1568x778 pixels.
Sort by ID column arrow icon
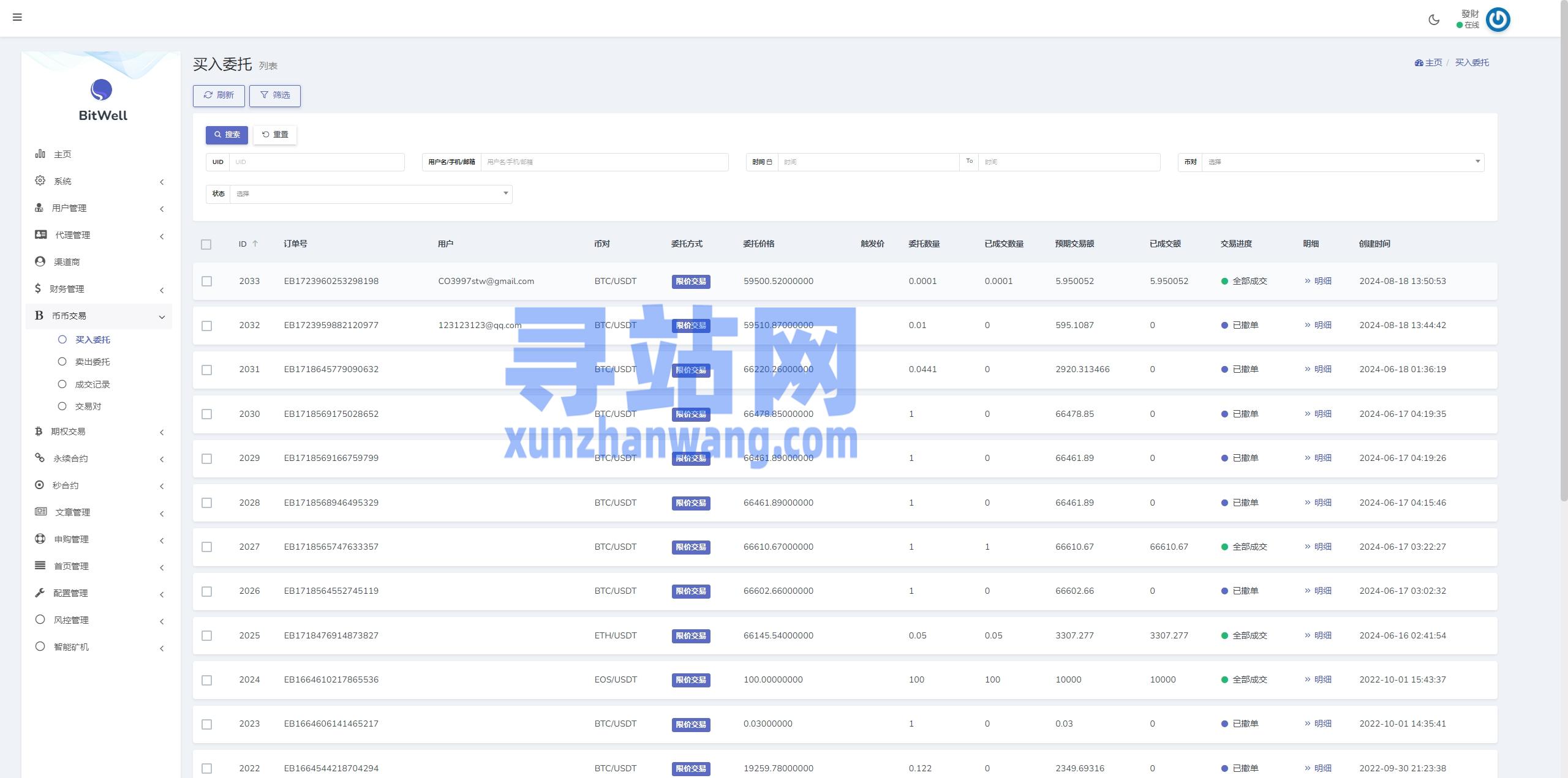coord(255,244)
